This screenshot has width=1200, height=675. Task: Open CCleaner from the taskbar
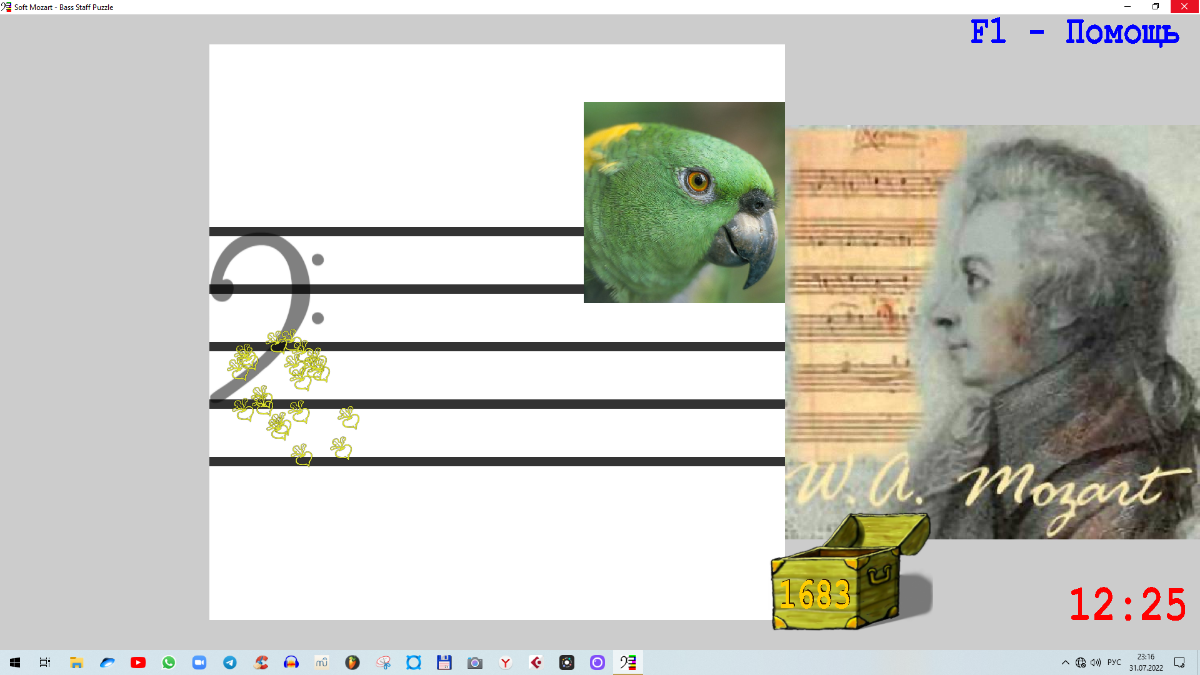[x=261, y=662]
